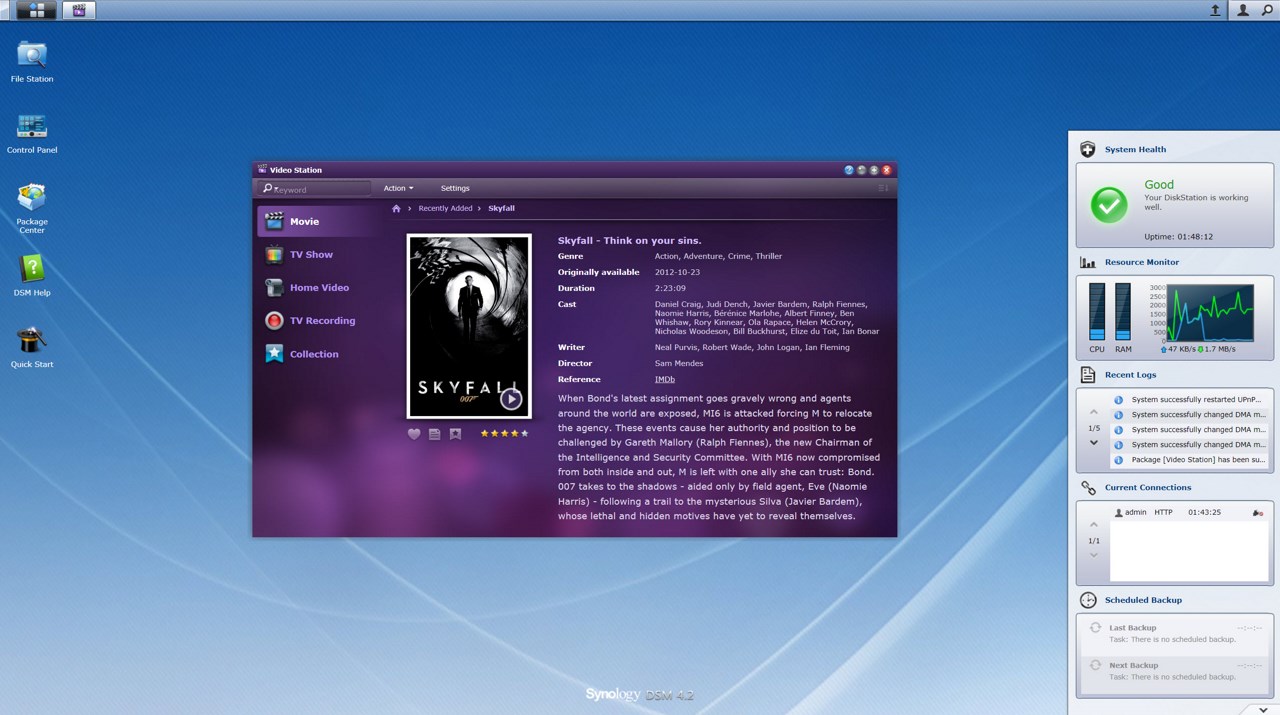Image resolution: width=1280 pixels, height=715 pixels.
Task: Open System Health widget title
Action: click(x=1135, y=150)
